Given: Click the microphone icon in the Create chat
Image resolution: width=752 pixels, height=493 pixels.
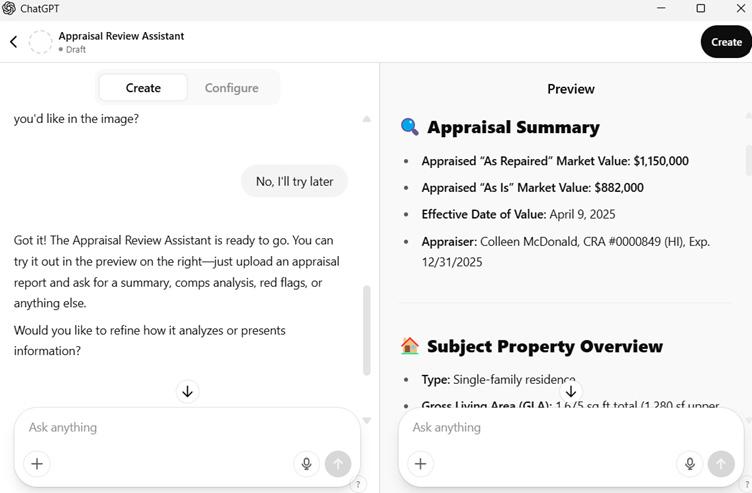Looking at the screenshot, I should [306, 463].
